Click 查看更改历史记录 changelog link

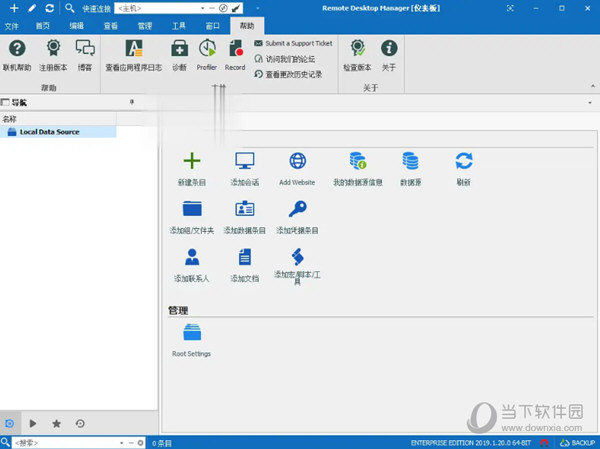click(x=288, y=74)
